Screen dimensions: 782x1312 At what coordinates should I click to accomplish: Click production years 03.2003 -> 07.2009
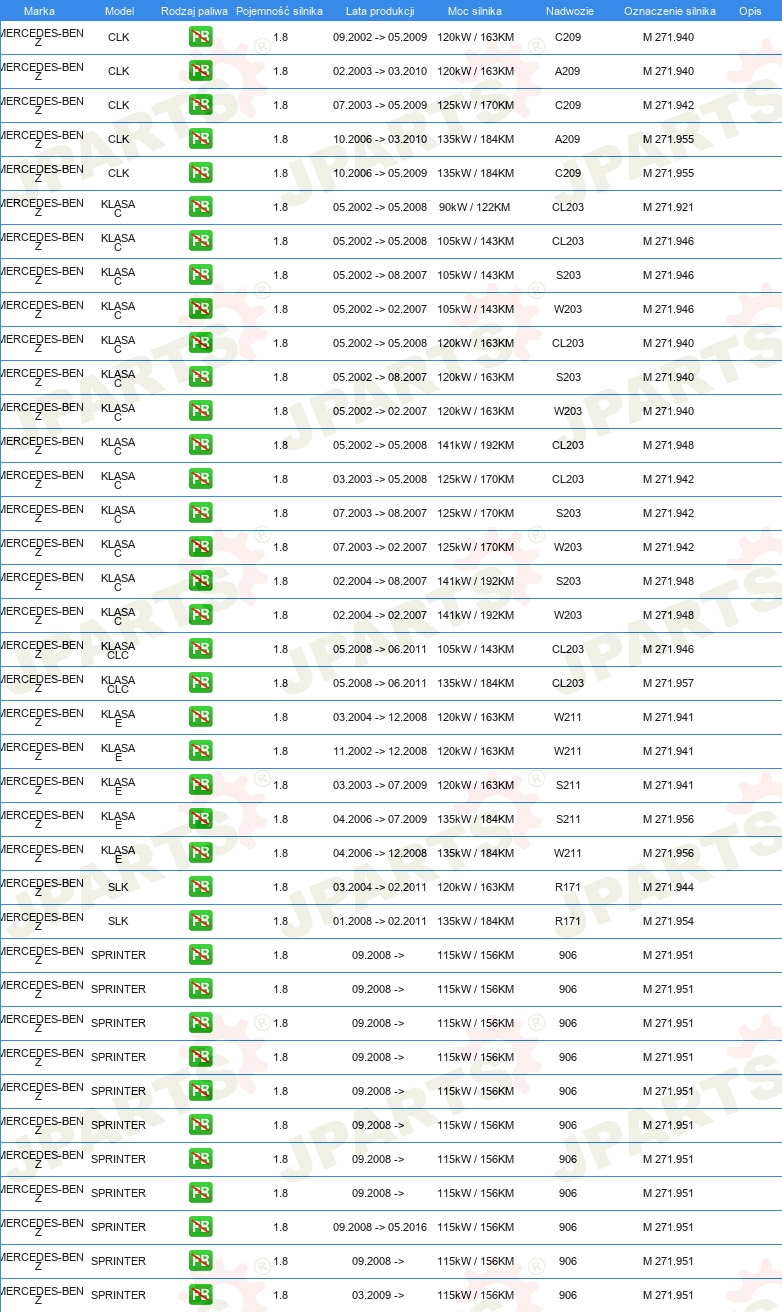coord(380,786)
